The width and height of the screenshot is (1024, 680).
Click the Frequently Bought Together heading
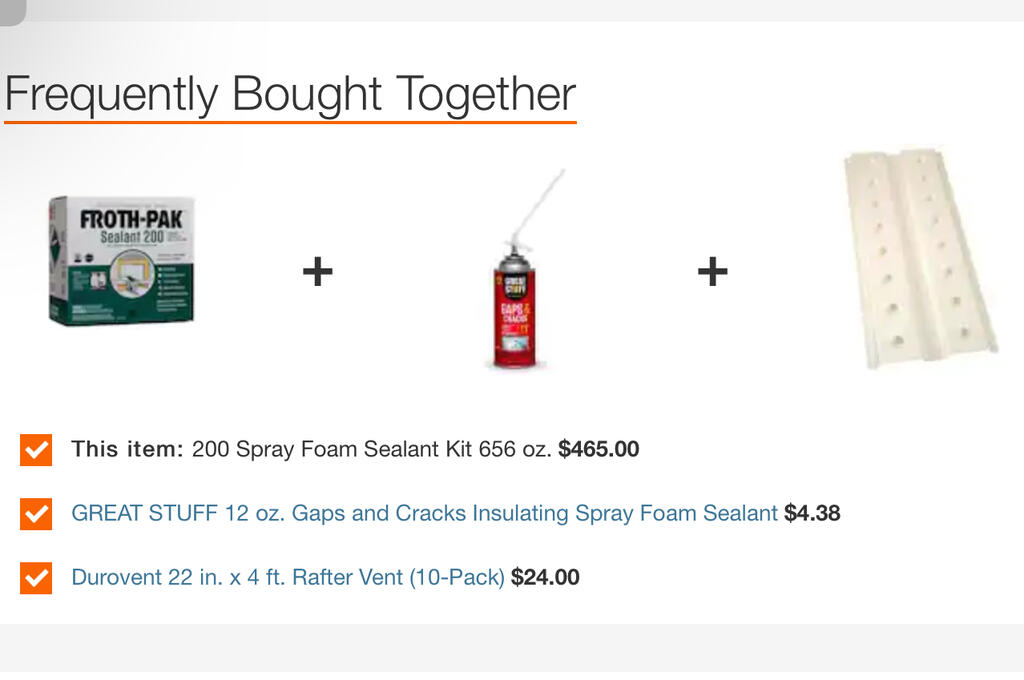(290, 93)
